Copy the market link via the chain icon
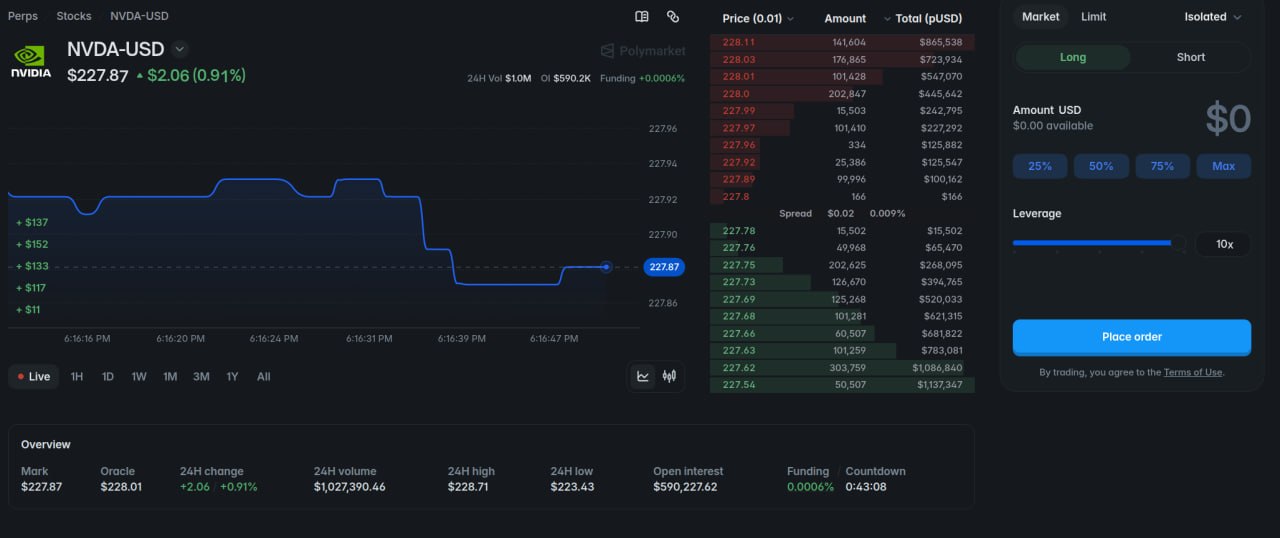 coord(673,17)
